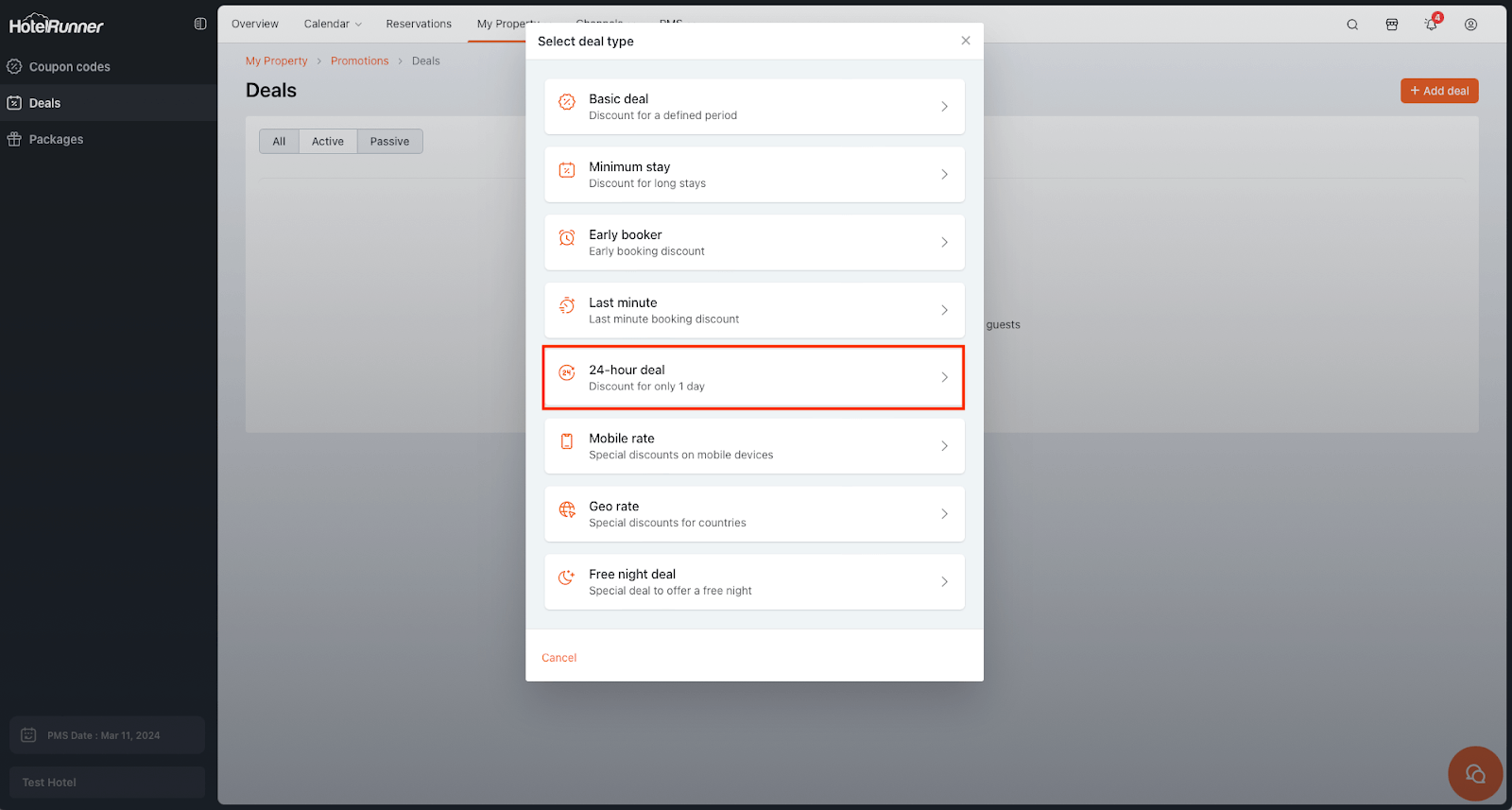Click the Geo rate globe icon
This screenshot has height=810, width=1512.
click(567, 510)
